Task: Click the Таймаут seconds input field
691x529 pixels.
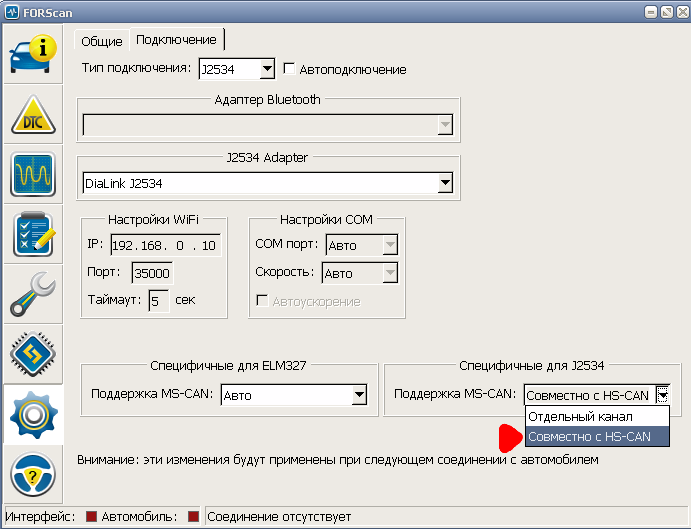Action: 158,300
